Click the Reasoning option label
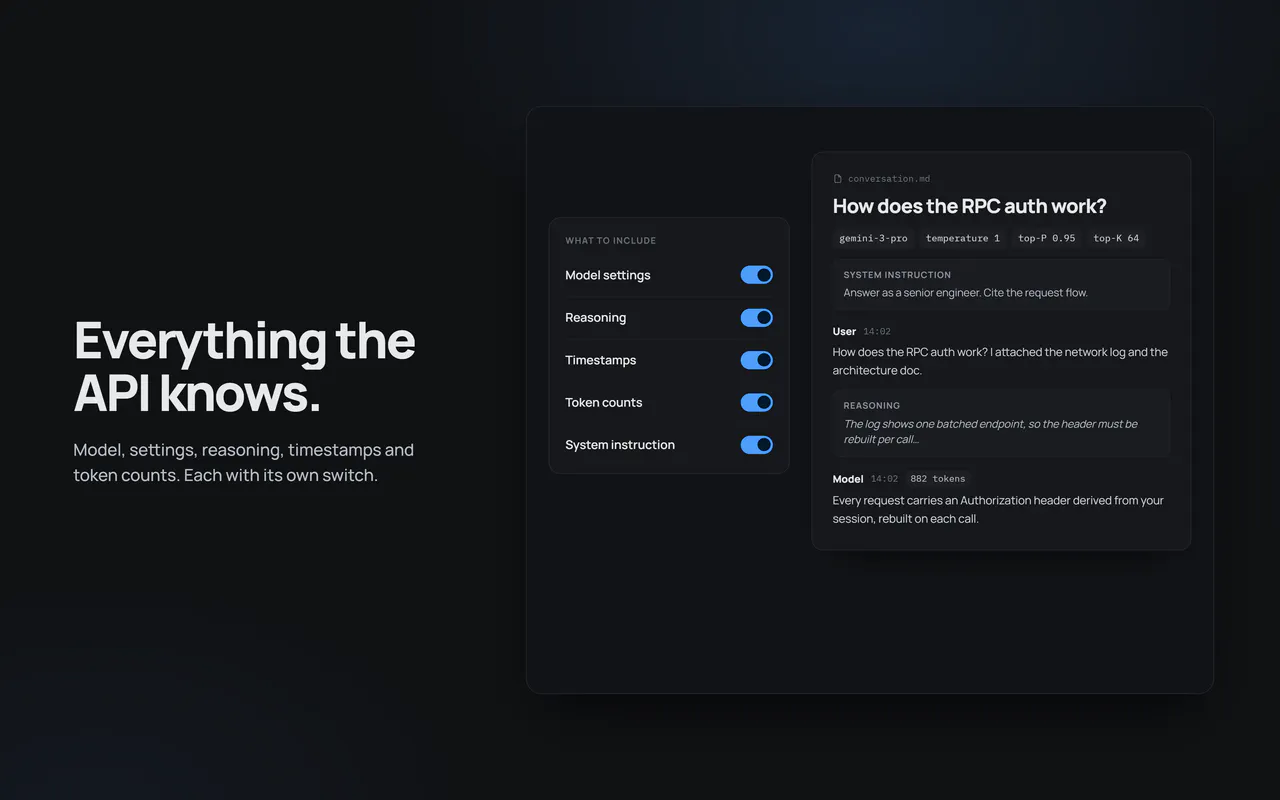 596,318
